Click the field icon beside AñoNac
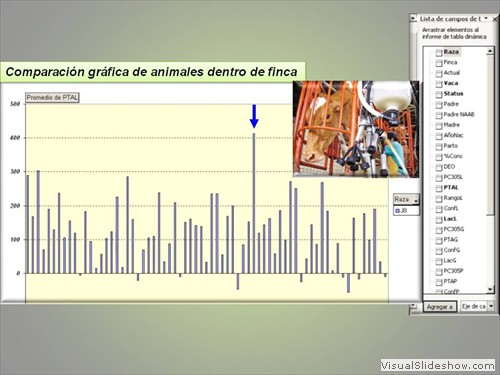Screen dimensions: 500x375 (439, 136)
